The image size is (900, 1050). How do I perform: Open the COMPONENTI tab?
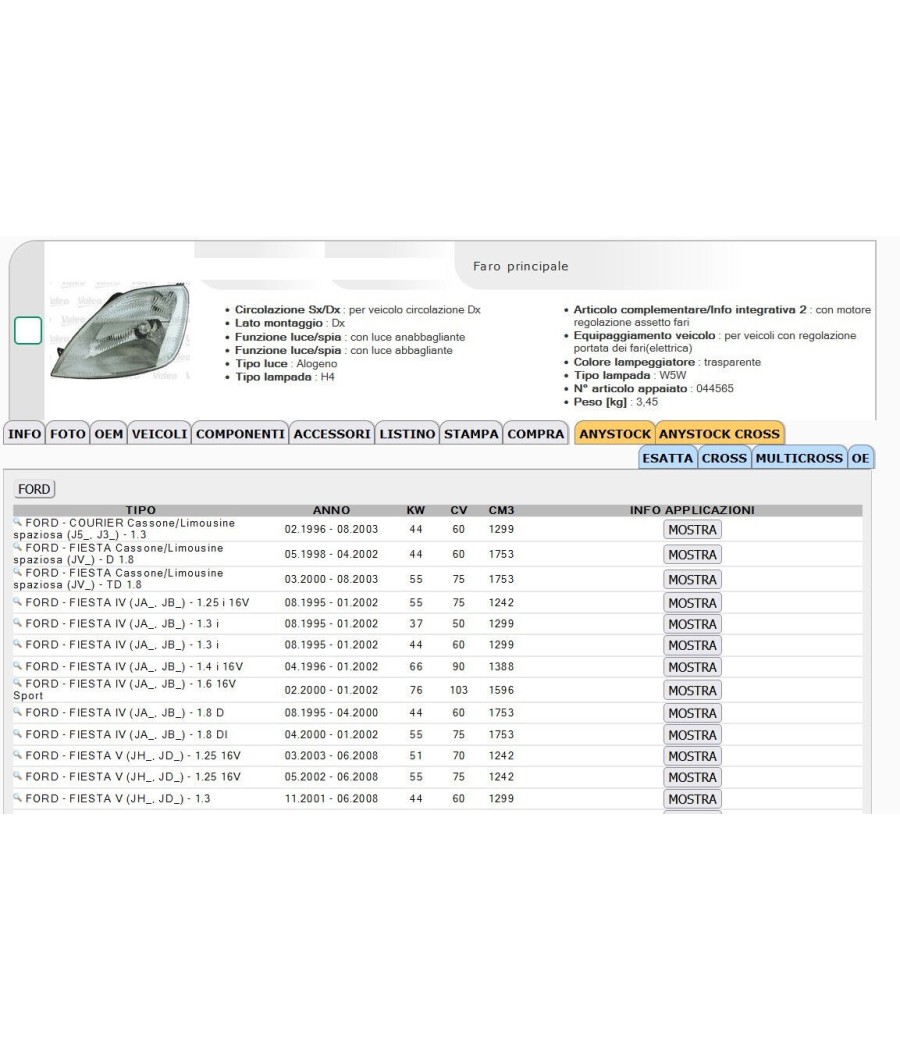(240, 434)
